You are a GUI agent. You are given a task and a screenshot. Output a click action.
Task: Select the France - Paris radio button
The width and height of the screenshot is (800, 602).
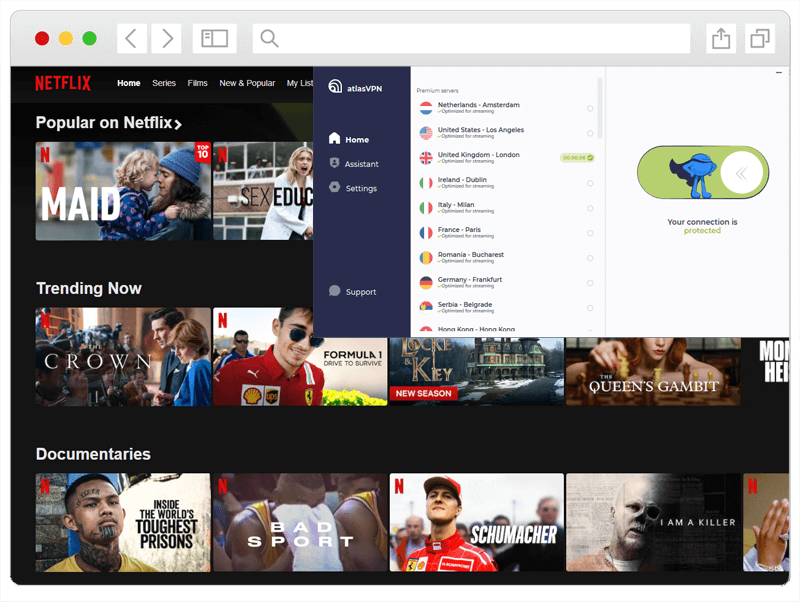590,233
